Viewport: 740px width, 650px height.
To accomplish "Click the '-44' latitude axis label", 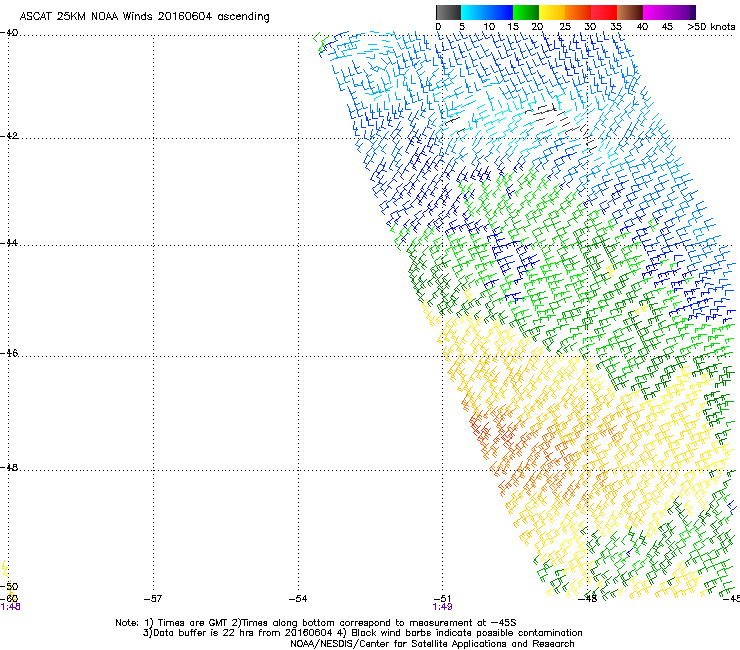I will [9, 243].
